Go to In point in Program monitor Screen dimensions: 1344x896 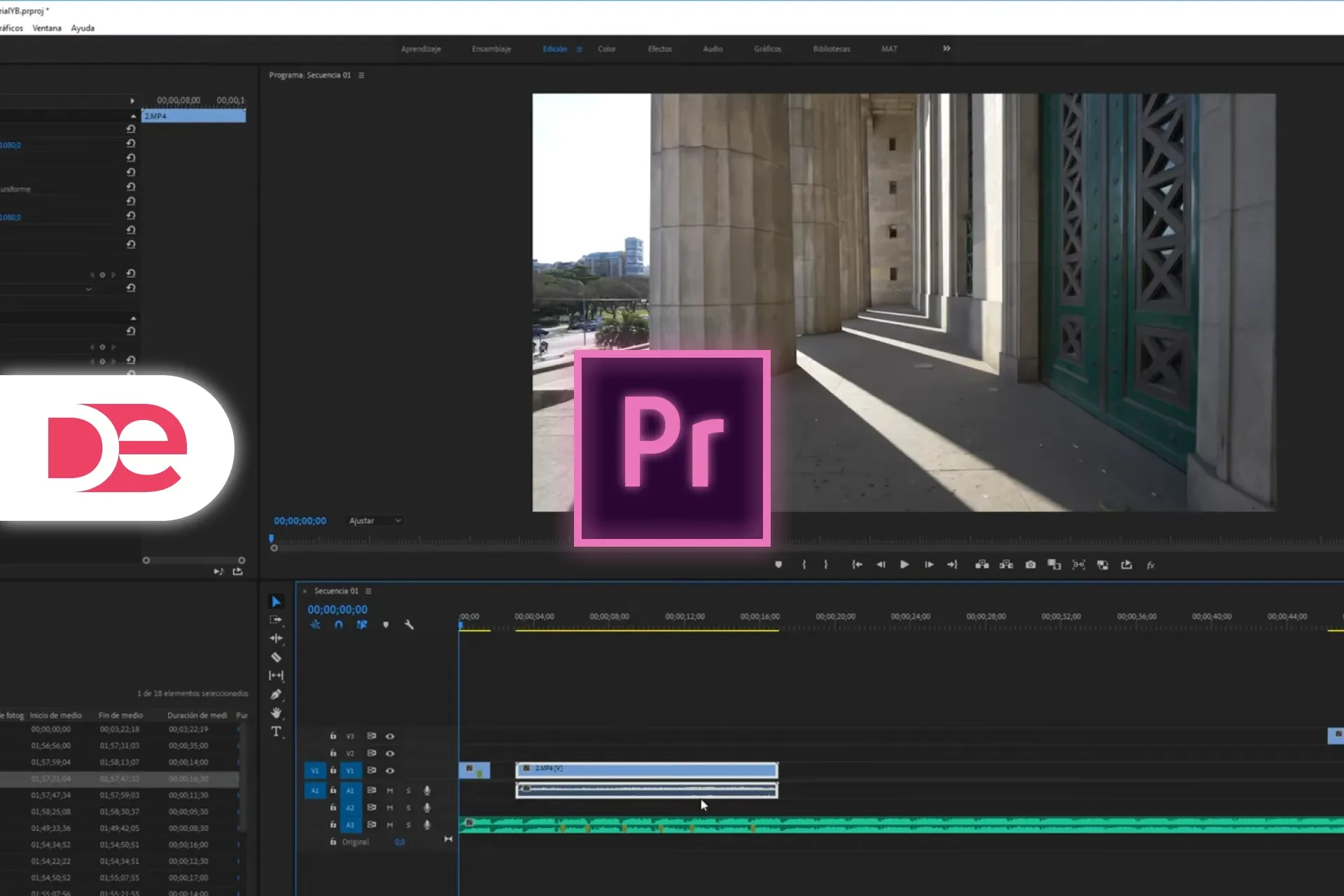[857, 564]
